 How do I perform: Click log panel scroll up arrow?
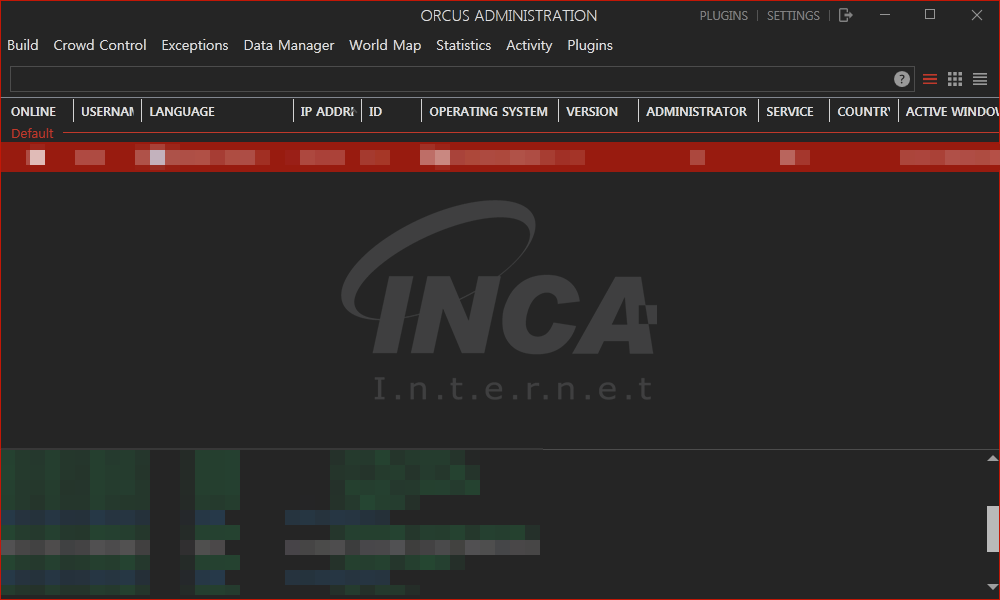point(992,458)
